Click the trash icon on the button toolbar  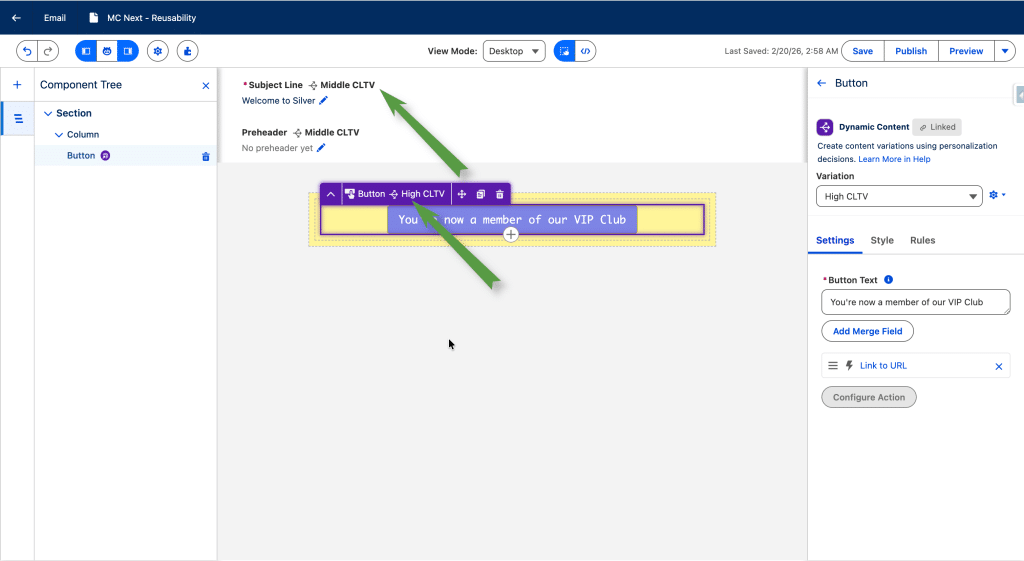pos(500,194)
